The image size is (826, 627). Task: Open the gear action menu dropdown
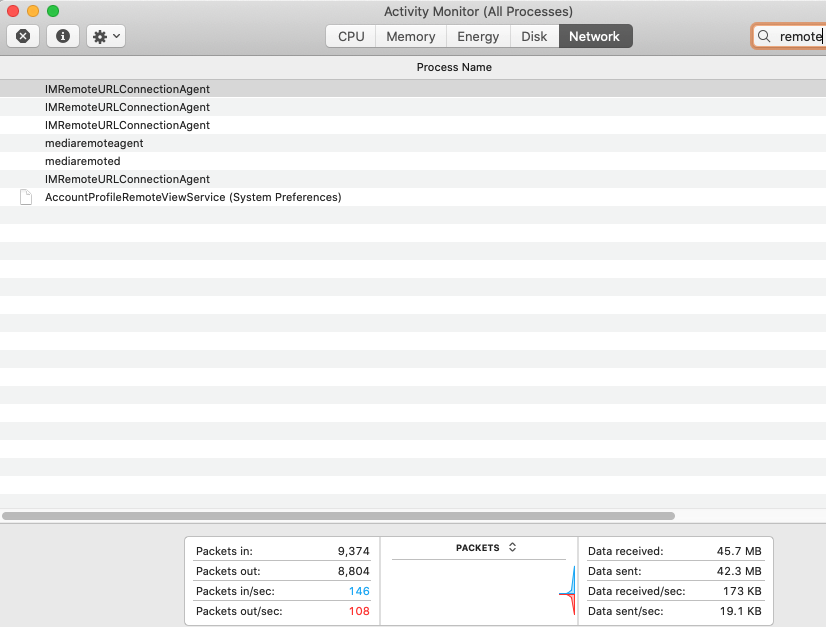pos(106,36)
